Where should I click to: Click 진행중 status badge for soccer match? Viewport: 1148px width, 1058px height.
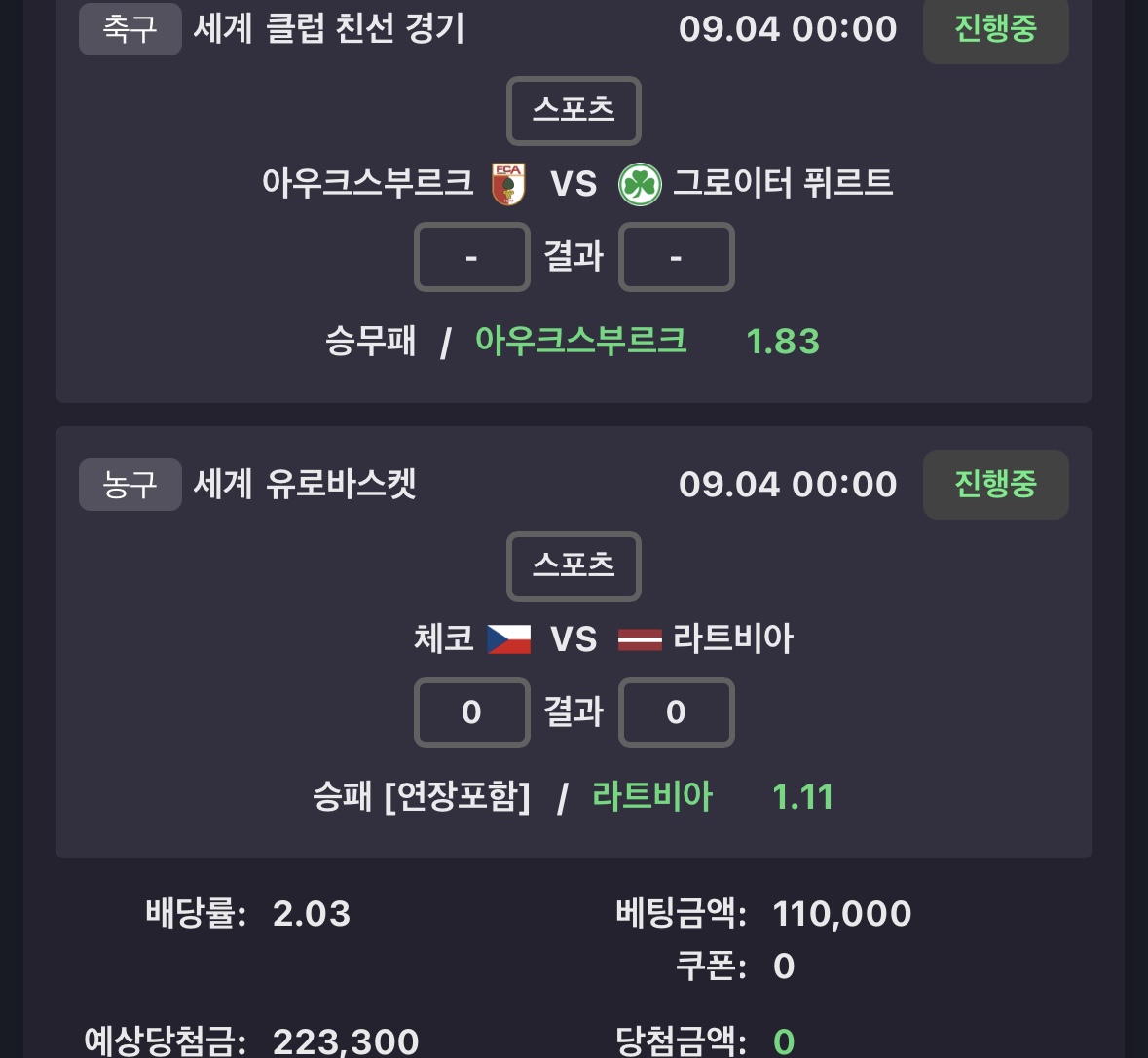pyautogui.click(x=996, y=29)
